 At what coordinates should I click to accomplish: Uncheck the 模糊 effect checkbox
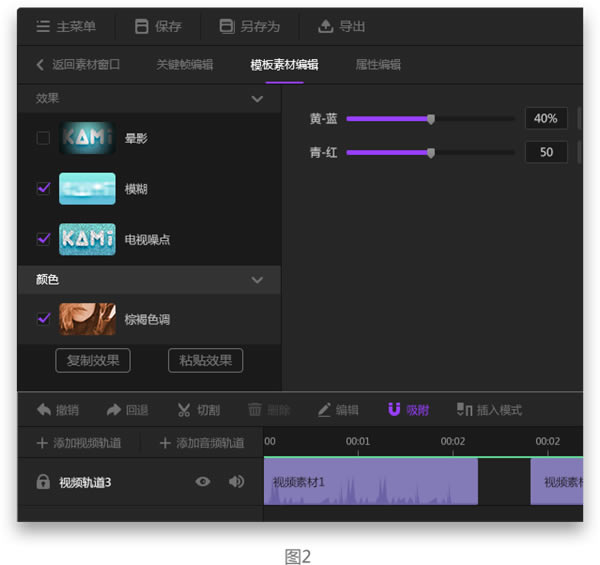click(43, 188)
